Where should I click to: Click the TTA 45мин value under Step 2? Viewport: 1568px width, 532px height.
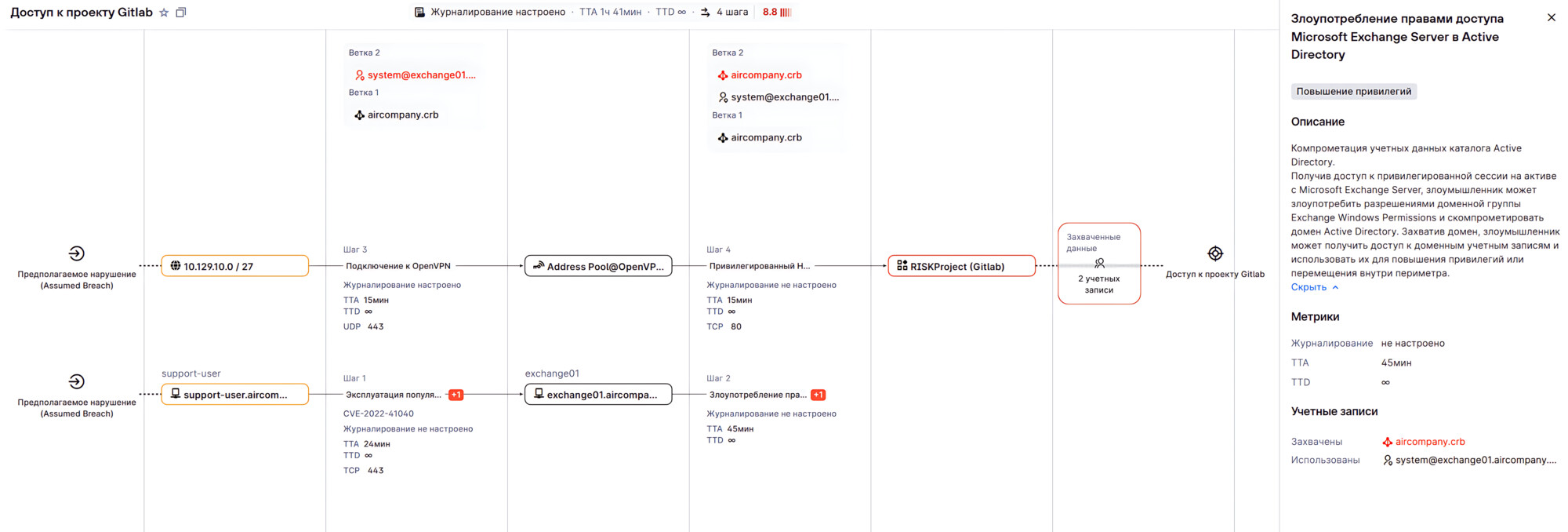(x=730, y=429)
